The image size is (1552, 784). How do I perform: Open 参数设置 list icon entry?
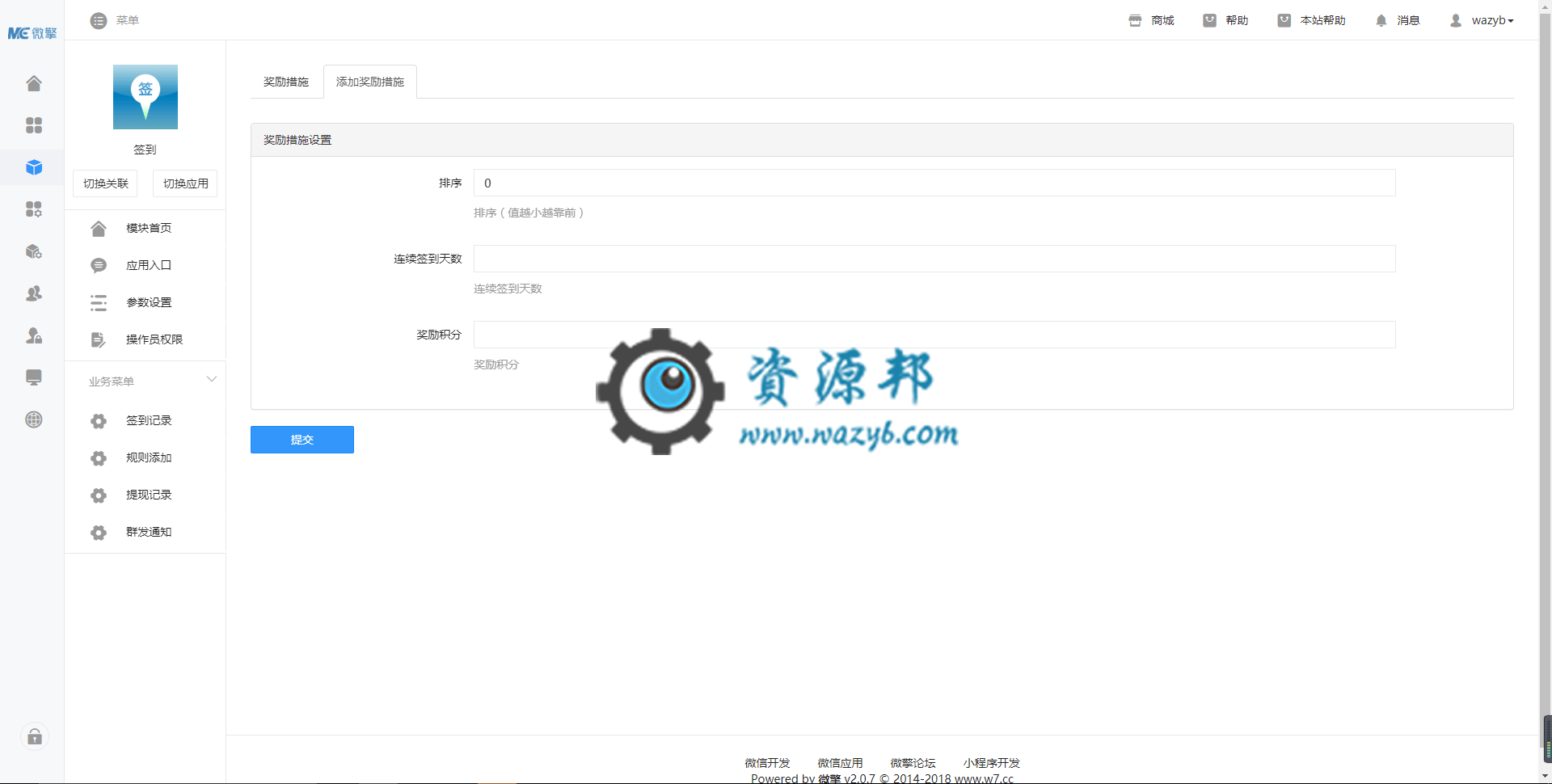point(99,303)
